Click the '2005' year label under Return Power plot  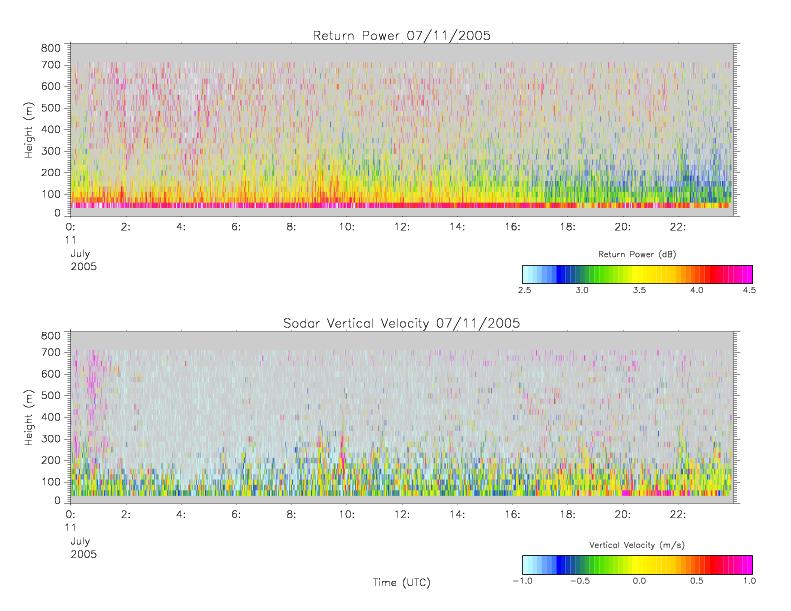83,266
